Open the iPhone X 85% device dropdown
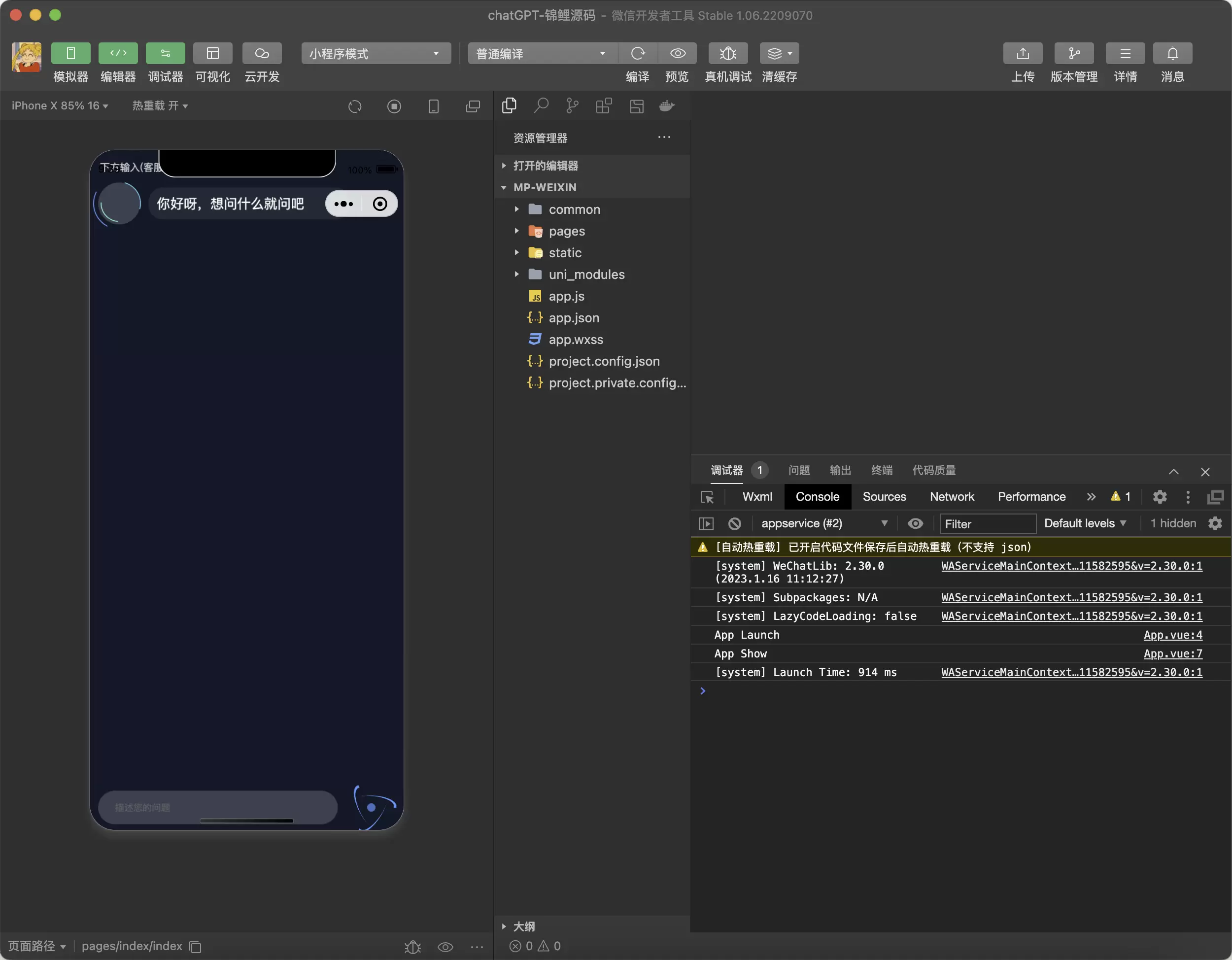1232x960 pixels. pos(60,105)
